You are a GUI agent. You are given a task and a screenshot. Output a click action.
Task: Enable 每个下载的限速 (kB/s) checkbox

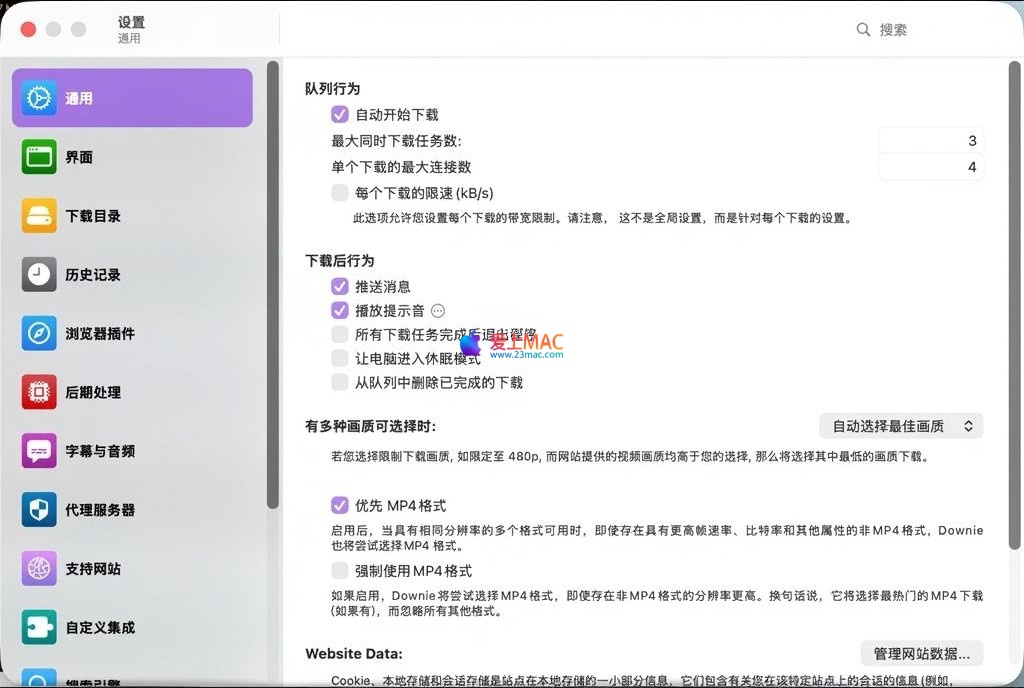340,193
